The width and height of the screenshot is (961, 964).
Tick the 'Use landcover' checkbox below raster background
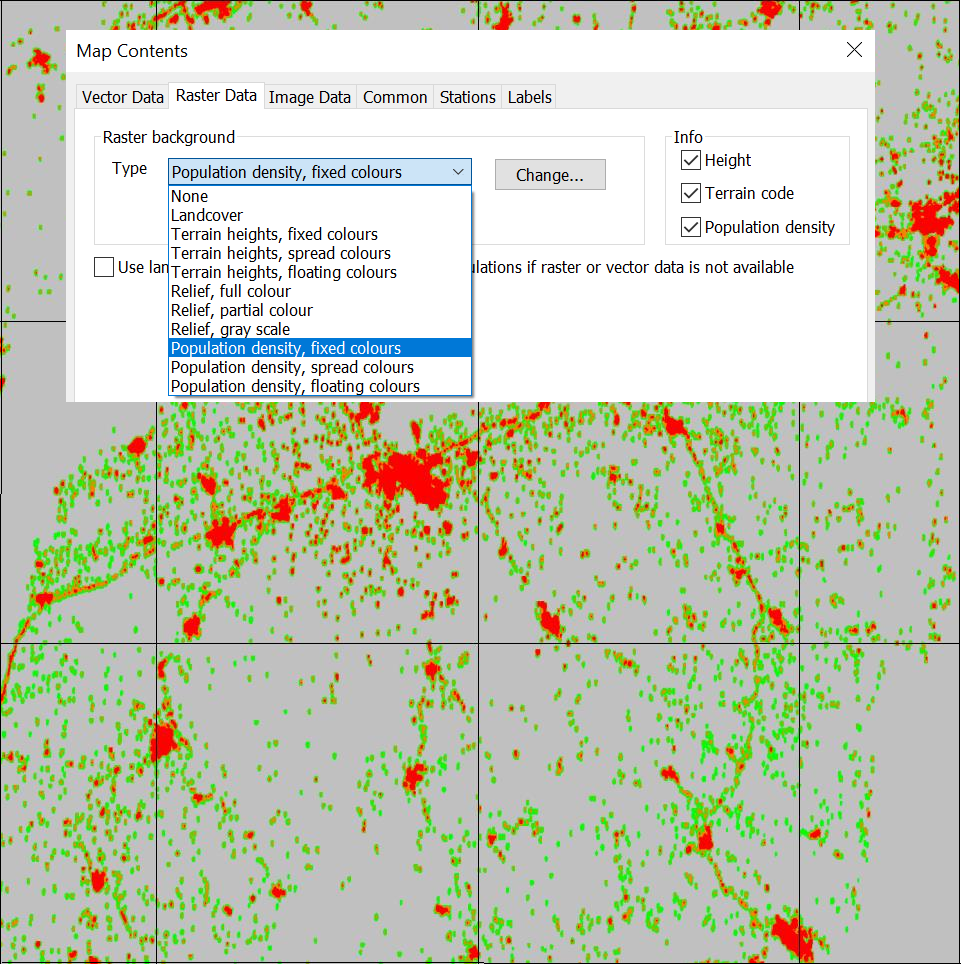(x=104, y=267)
